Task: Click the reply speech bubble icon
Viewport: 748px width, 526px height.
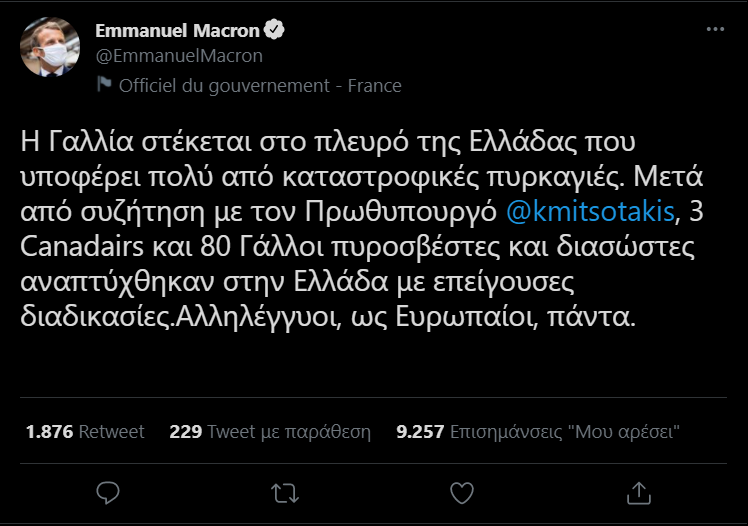Action: pos(108,491)
